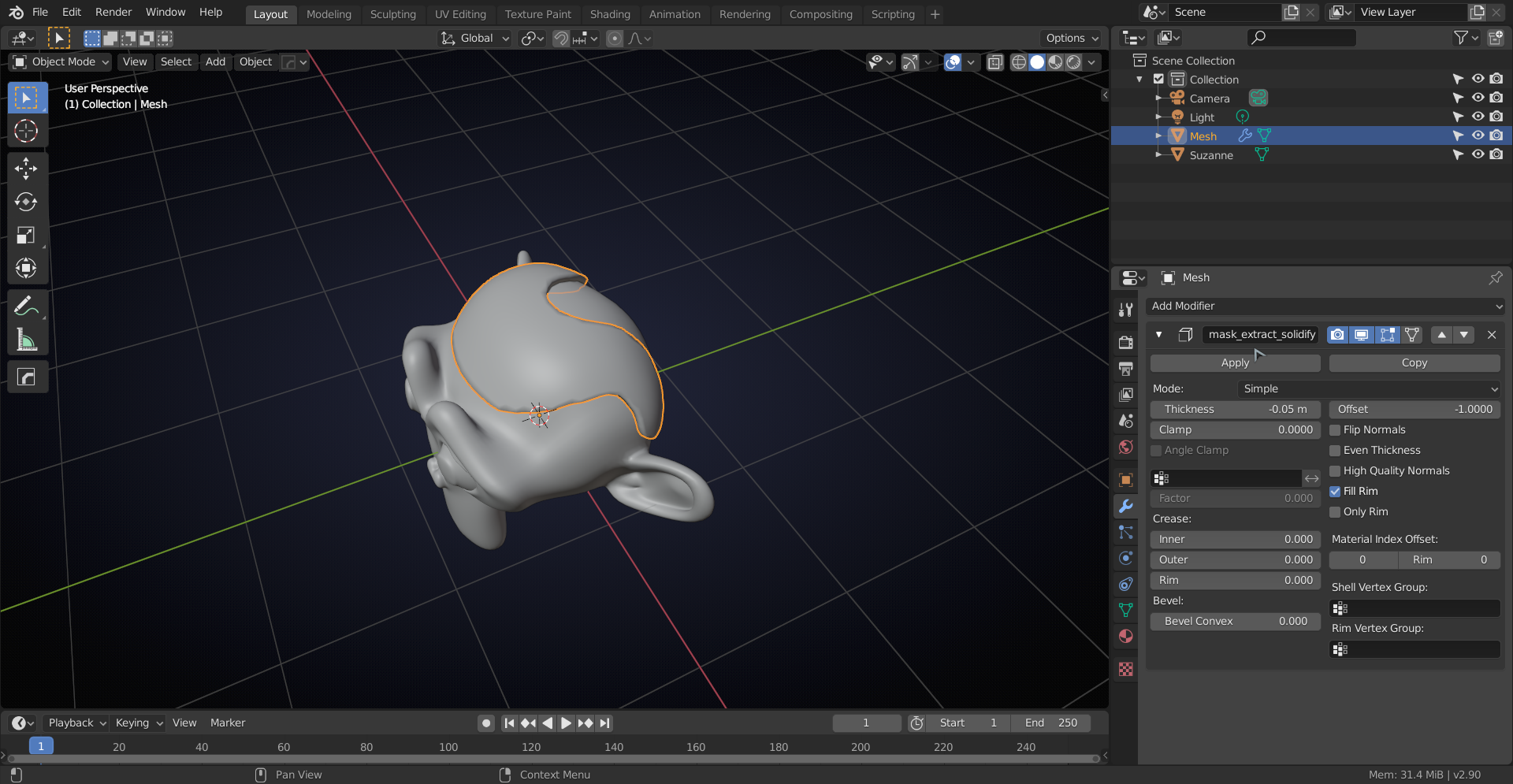Screen dimensions: 1513x784
Task: Activate the Move tool
Action: pyautogui.click(x=26, y=168)
